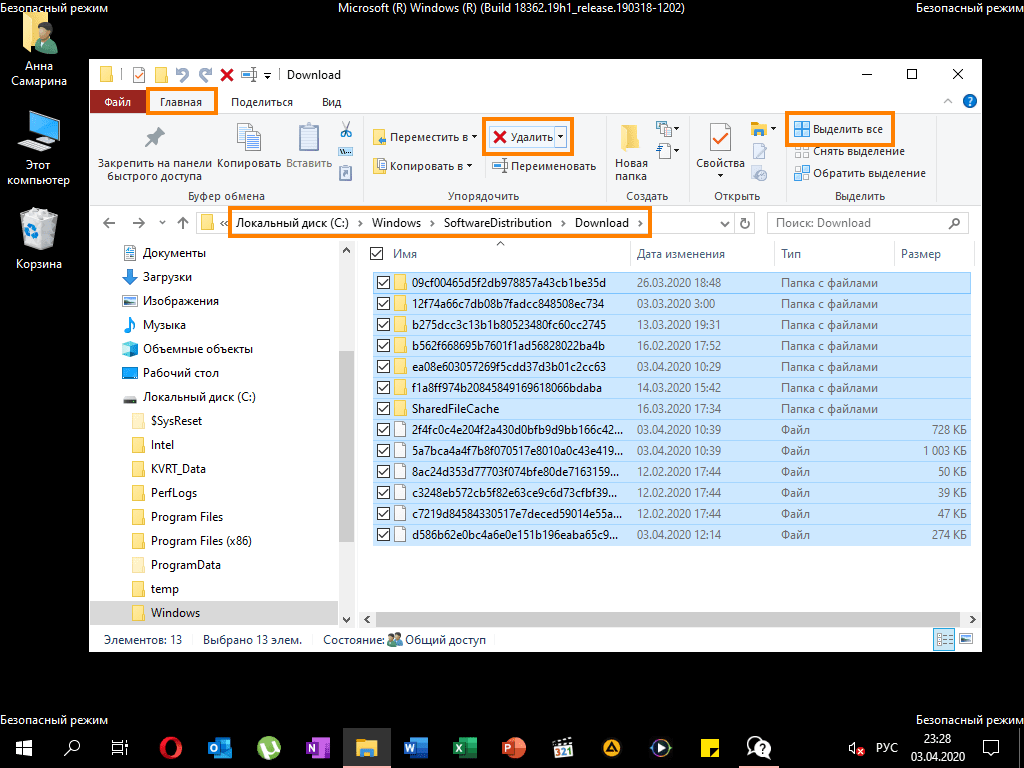The height and width of the screenshot is (768, 1024).
Task: Switch to the Вид tab
Action: [332, 102]
